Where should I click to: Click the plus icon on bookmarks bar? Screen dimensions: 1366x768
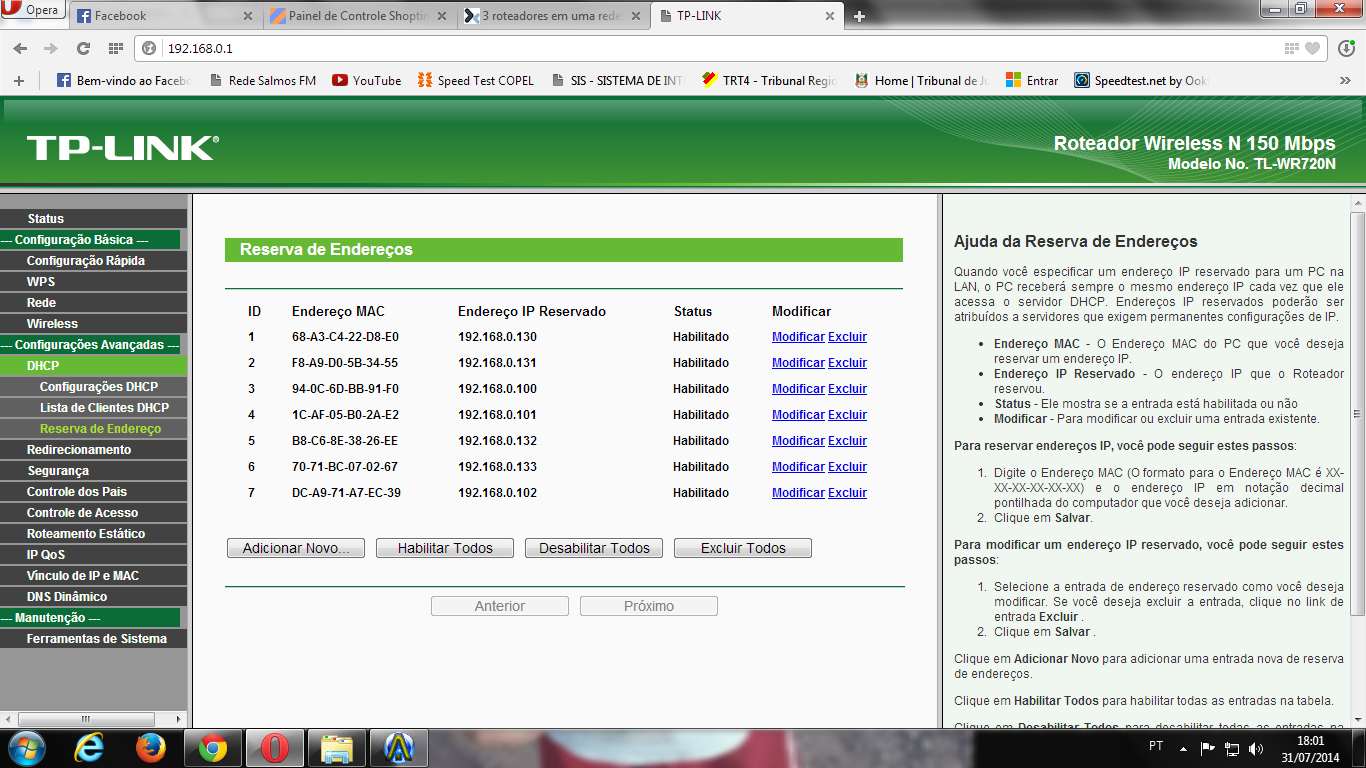tap(18, 81)
